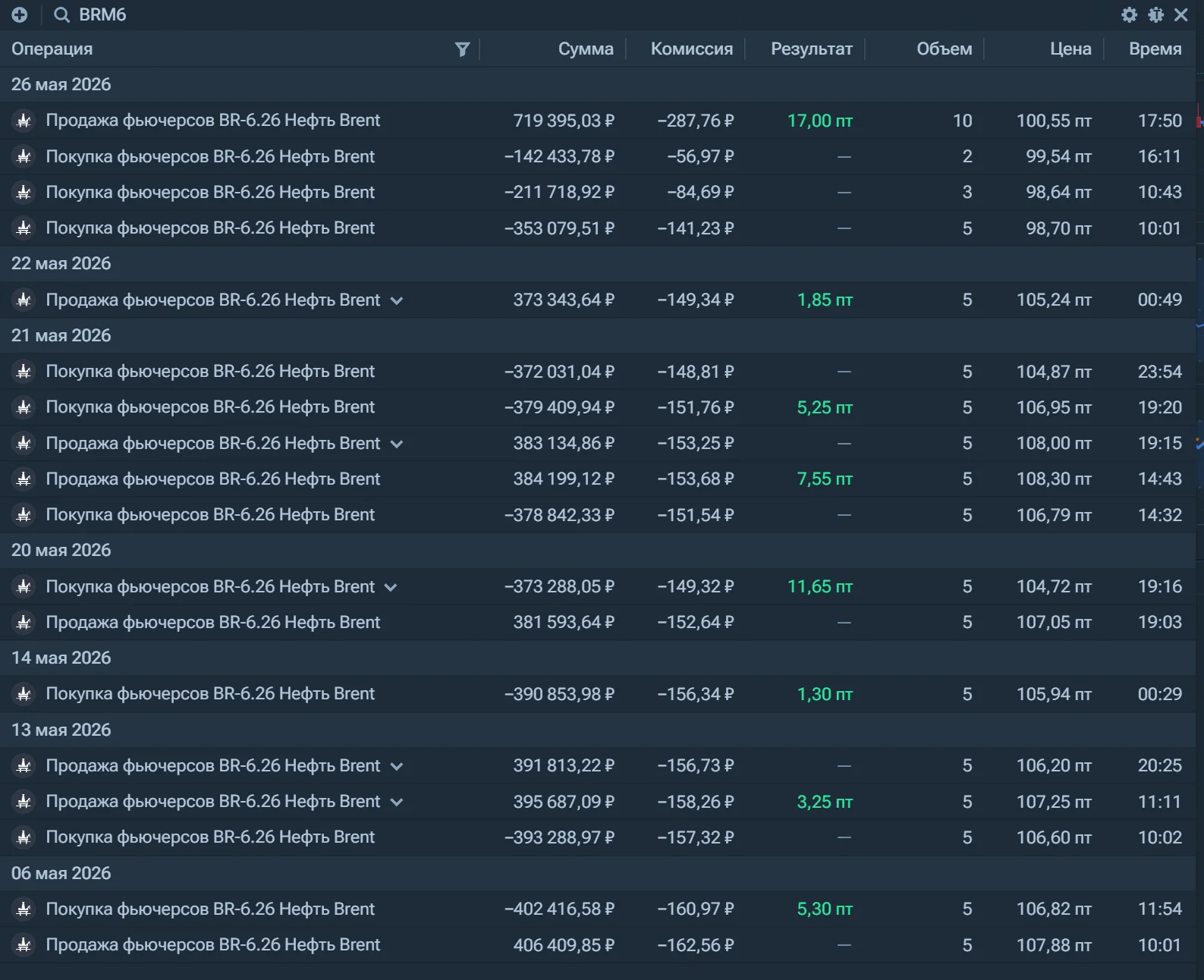Click the 17,00 пт result value
The height and width of the screenshot is (980, 1204).
click(x=820, y=121)
